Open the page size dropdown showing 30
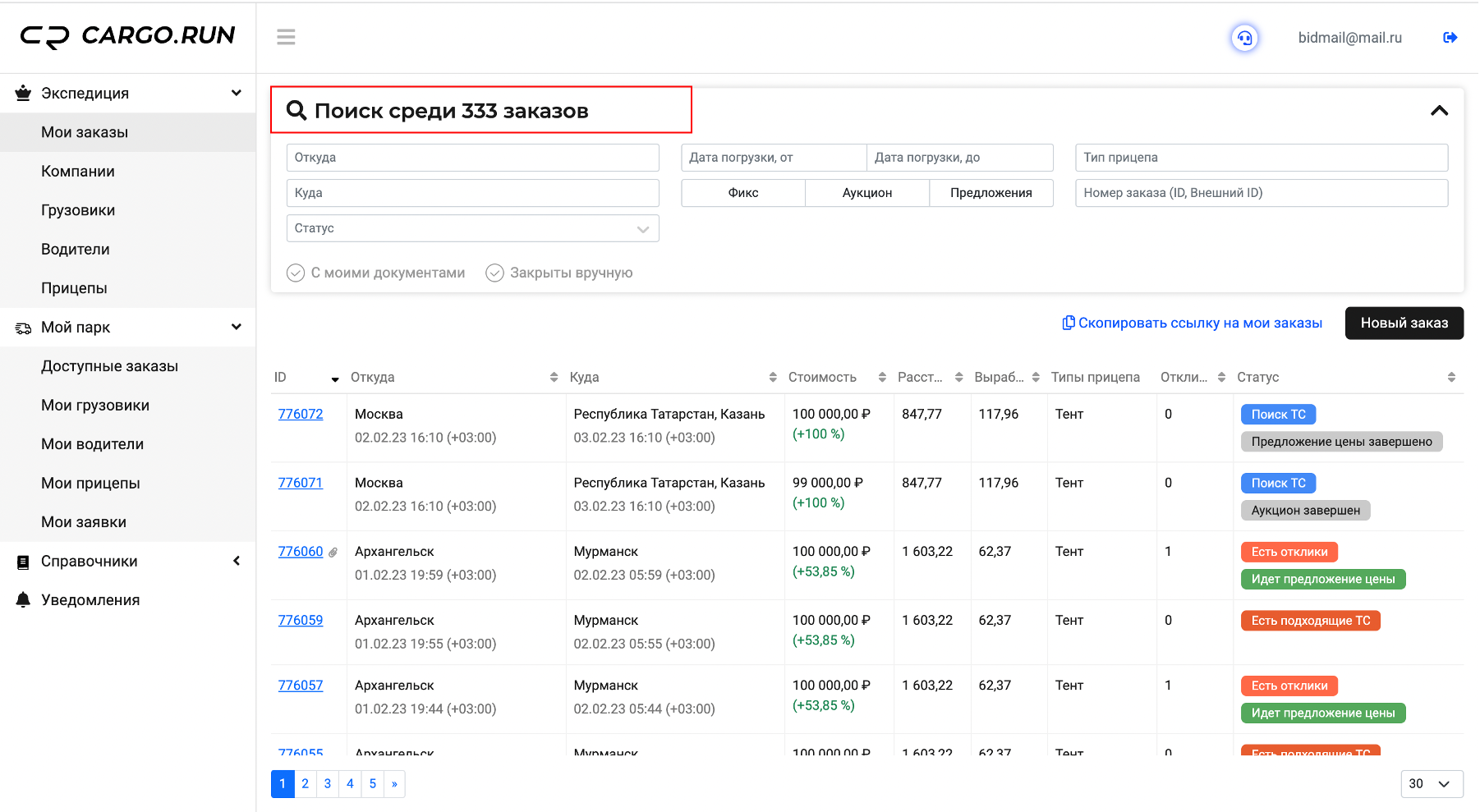 click(x=1432, y=784)
